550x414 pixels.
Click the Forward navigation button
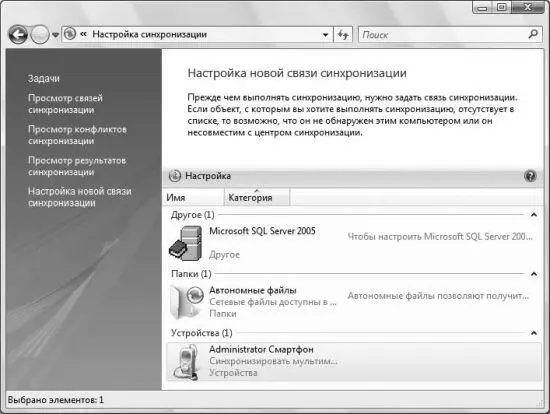40,34
